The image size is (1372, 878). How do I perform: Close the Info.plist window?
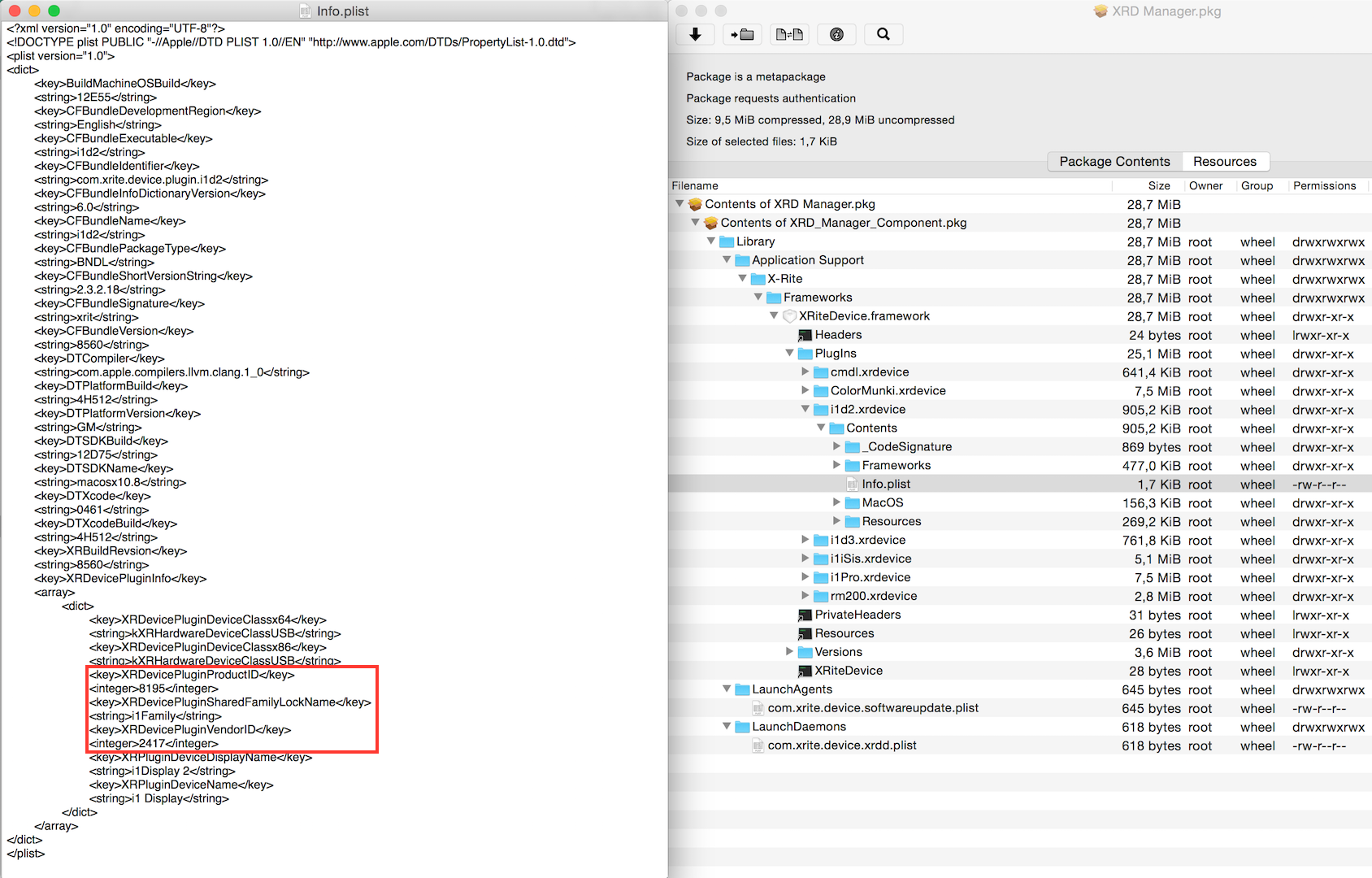(14, 11)
